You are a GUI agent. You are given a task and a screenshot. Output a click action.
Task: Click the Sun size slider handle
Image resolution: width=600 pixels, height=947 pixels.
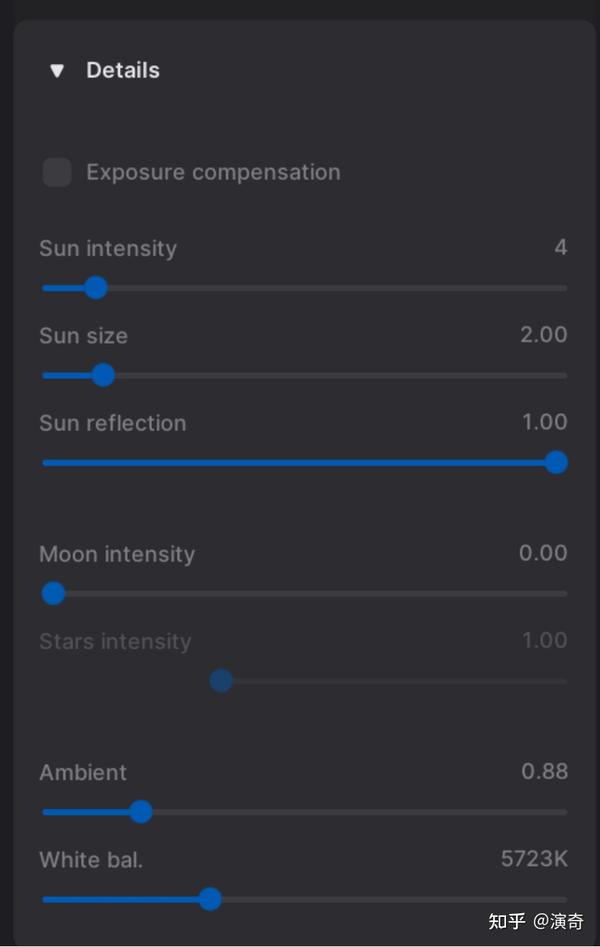tap(103, 376)
